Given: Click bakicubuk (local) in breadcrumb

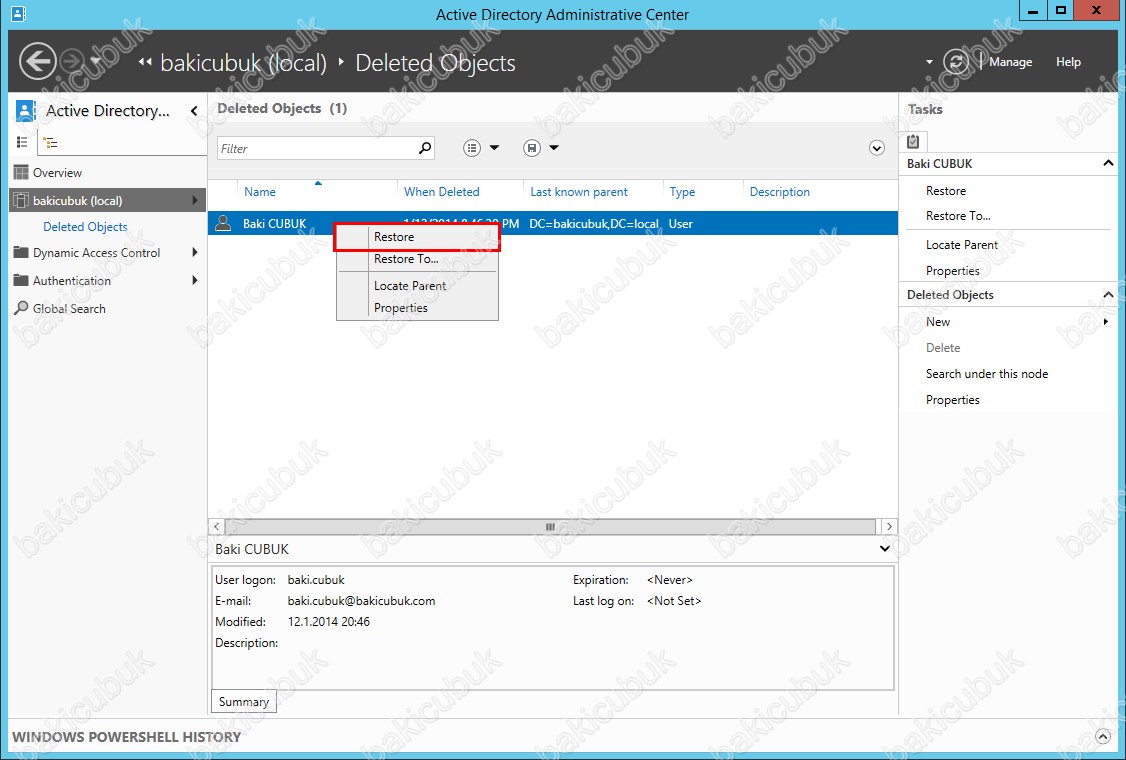Looking at the screenshot, I should [243, 62].
